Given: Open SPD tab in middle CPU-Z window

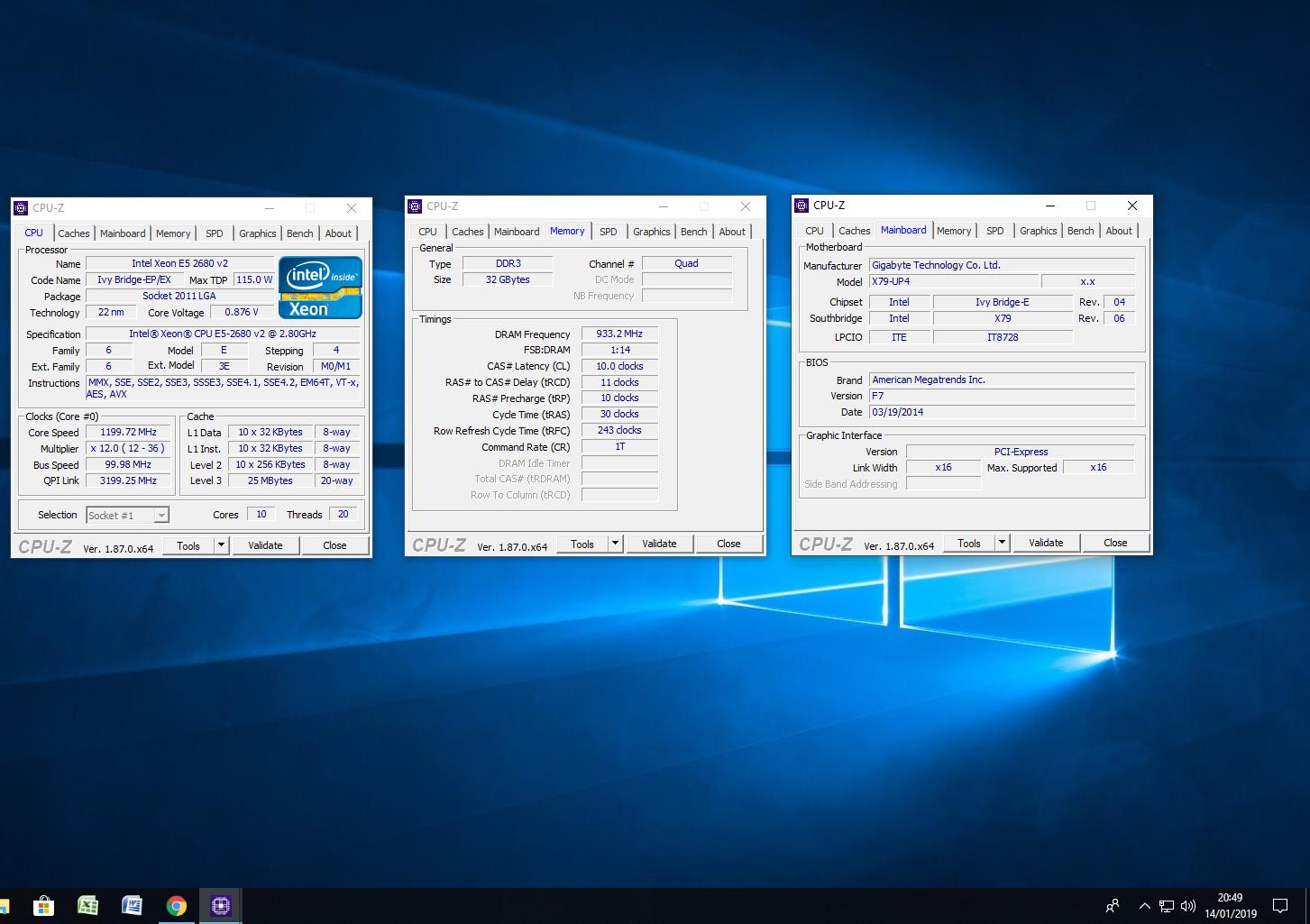Looking at the screenshot, I should point(609,232).
